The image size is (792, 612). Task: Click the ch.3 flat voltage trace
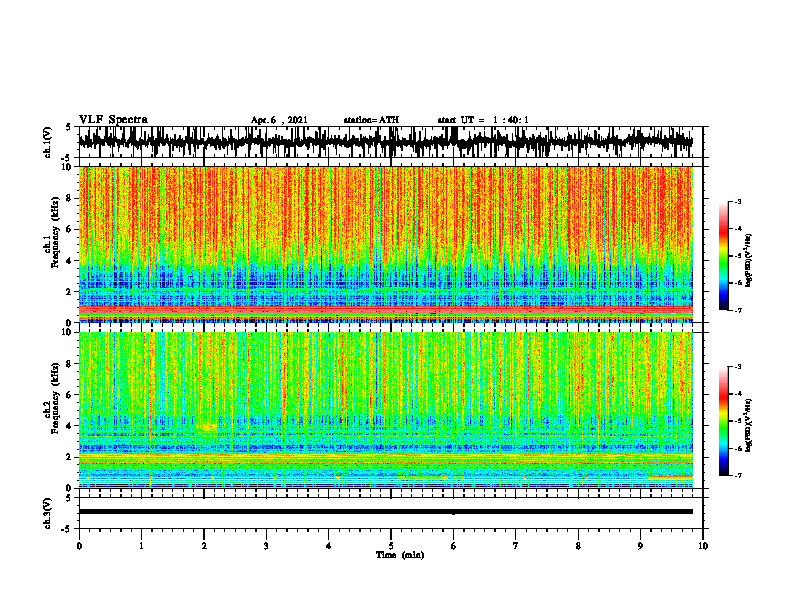click(385, 512)
